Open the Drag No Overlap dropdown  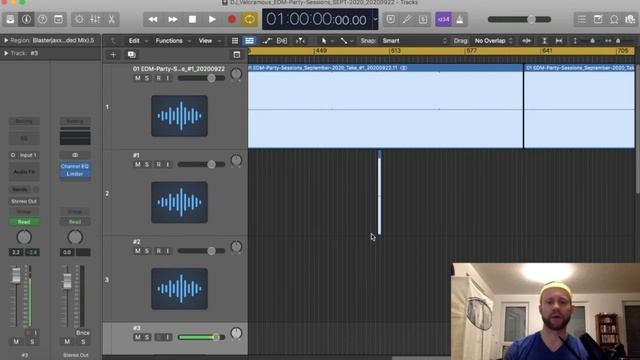tap(493, 40)
